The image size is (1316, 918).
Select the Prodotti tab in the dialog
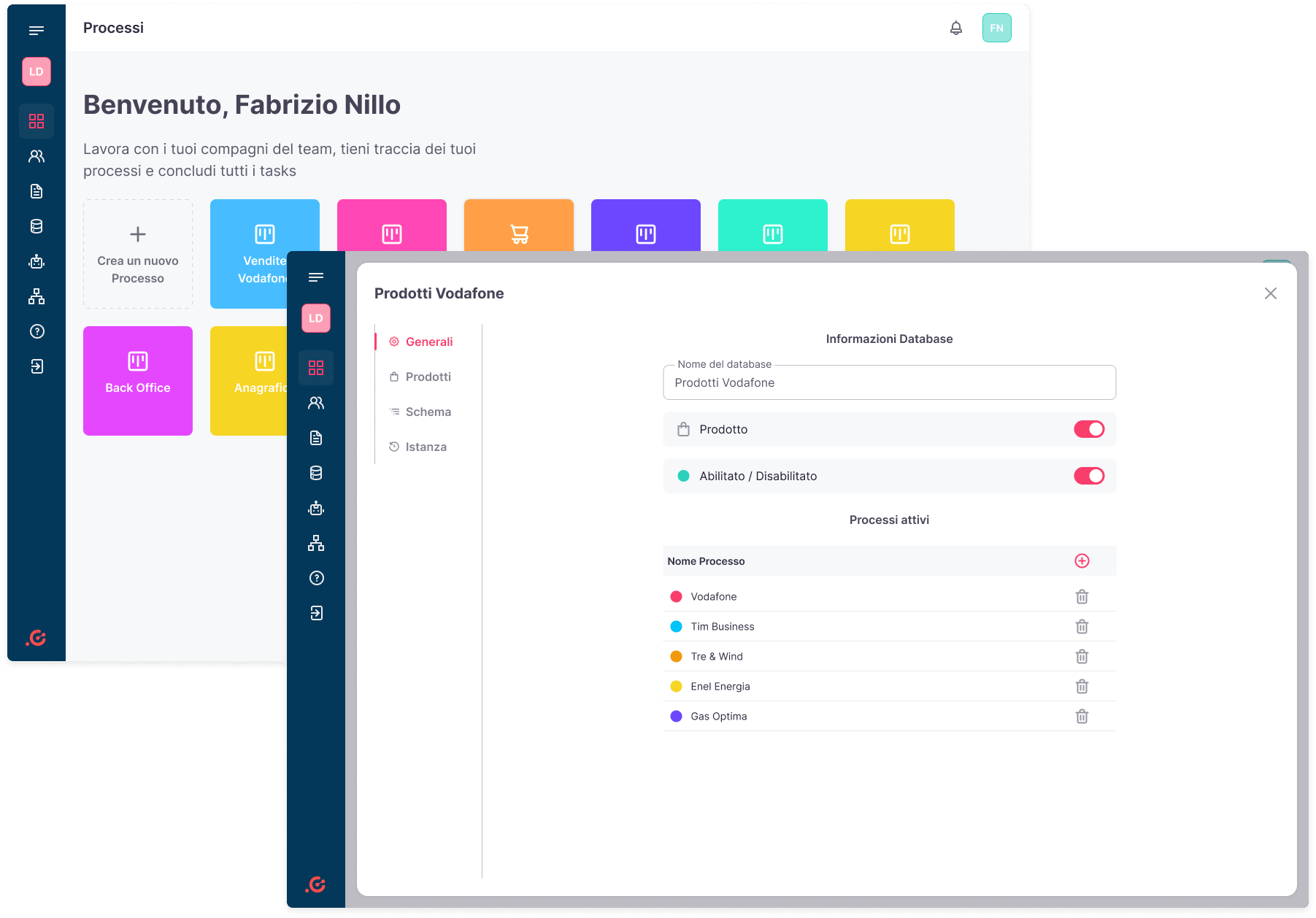[428, 377]
